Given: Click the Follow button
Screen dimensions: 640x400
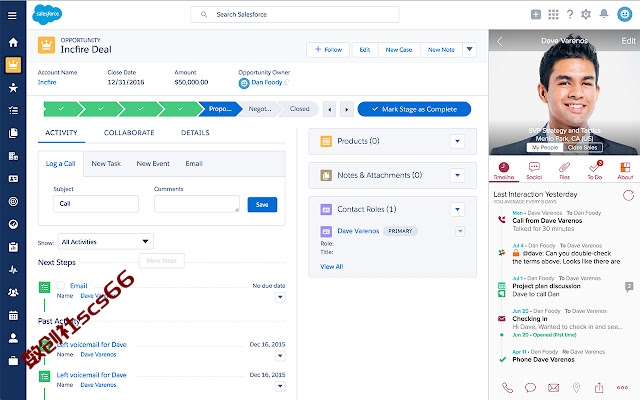Looking at the screenshot, I should [x=328, y=49].
